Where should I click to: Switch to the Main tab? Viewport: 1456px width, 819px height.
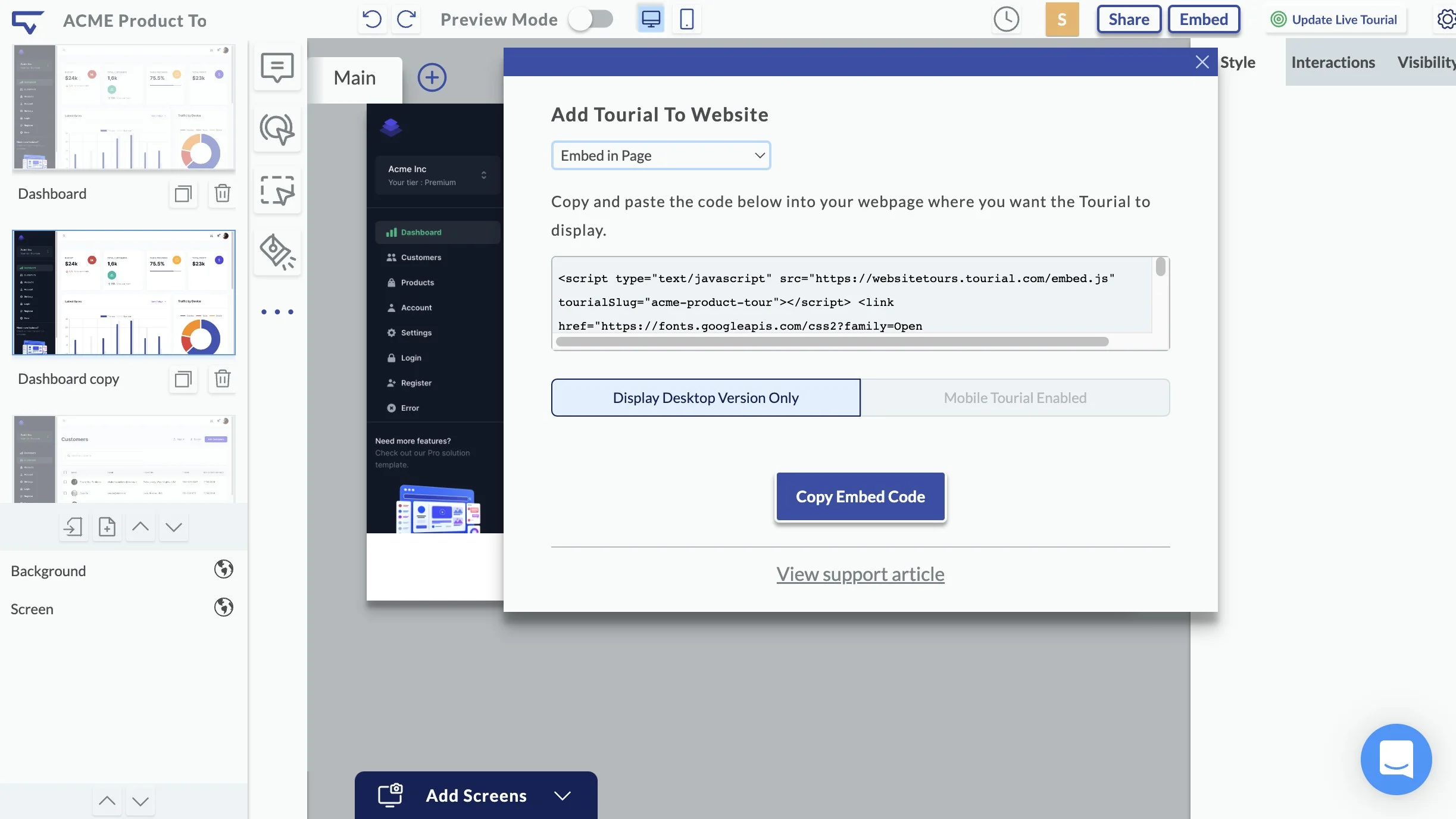coord(355,78)
